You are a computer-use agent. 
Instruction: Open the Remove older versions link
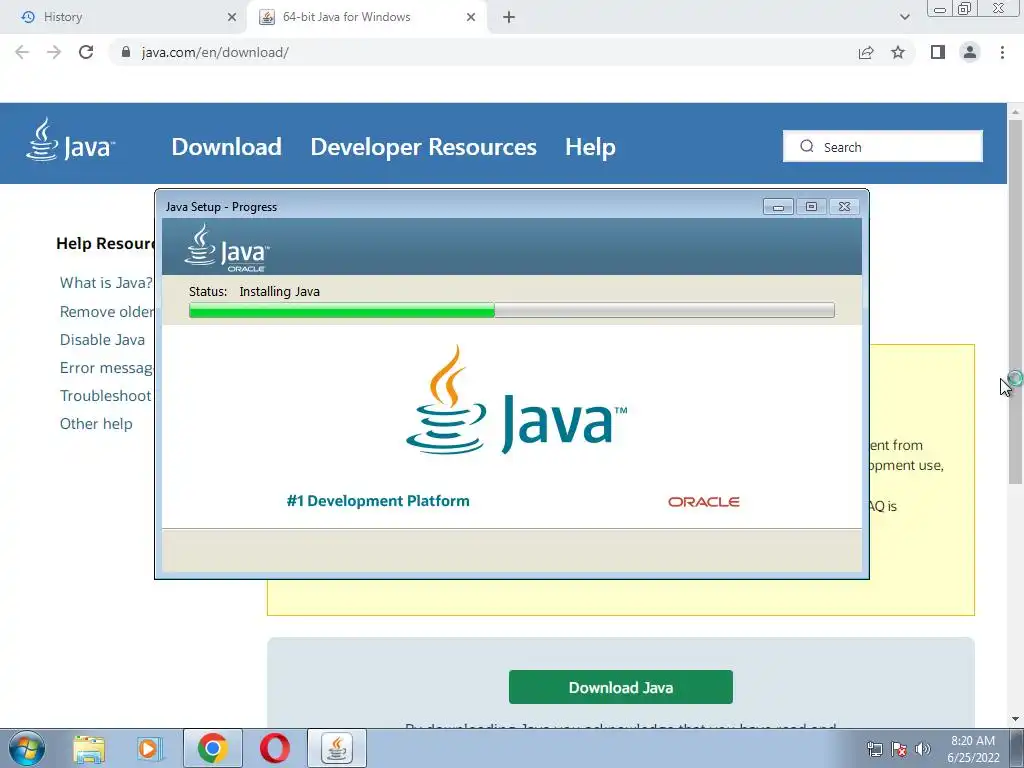107,312
